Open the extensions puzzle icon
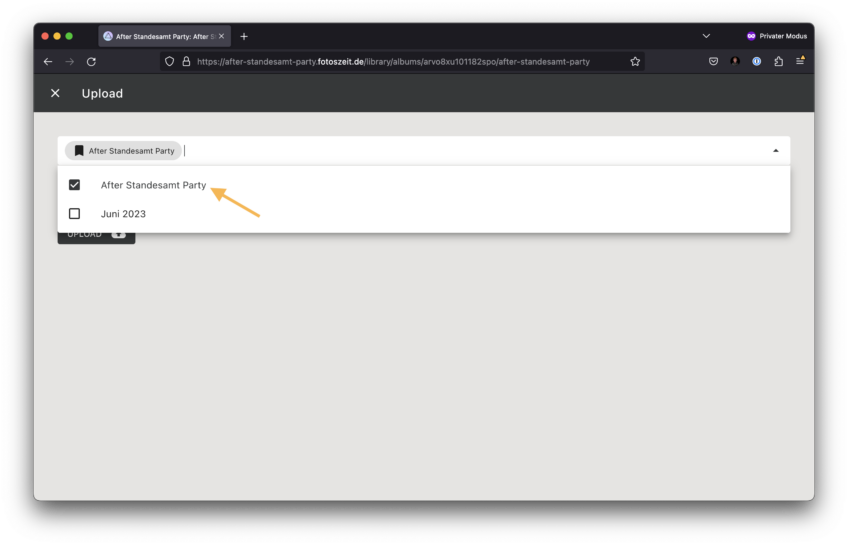 (778, 62)
